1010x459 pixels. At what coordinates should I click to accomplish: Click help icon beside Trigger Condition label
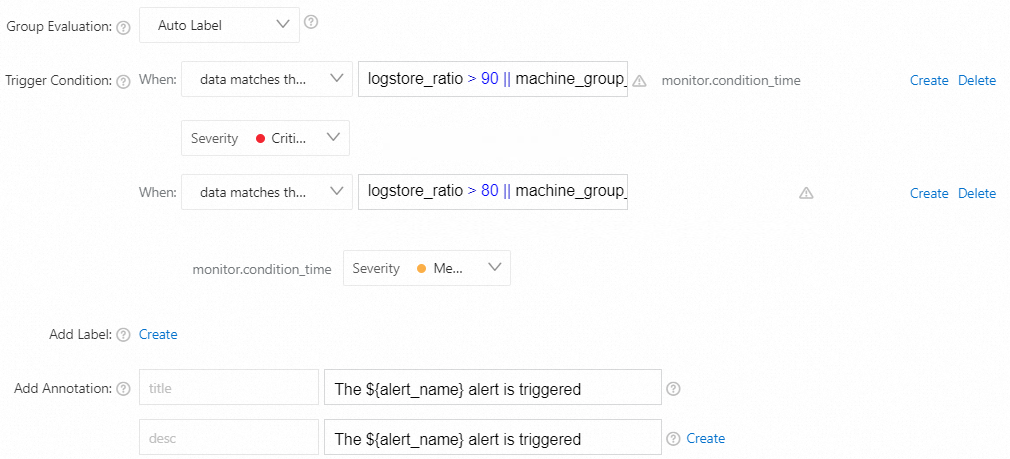tap(124, 82)
